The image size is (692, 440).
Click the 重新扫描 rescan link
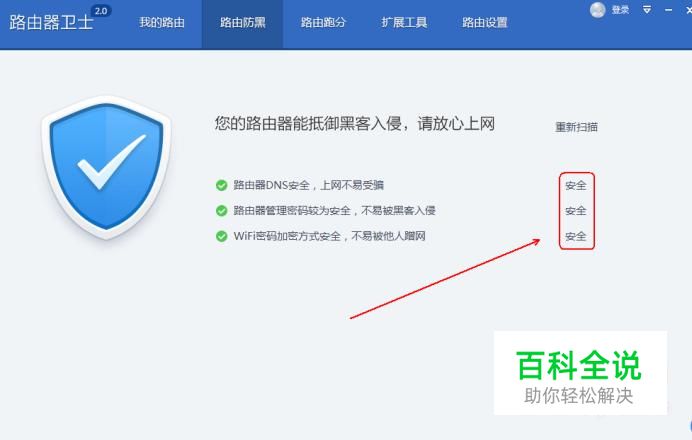pos(576,127)
